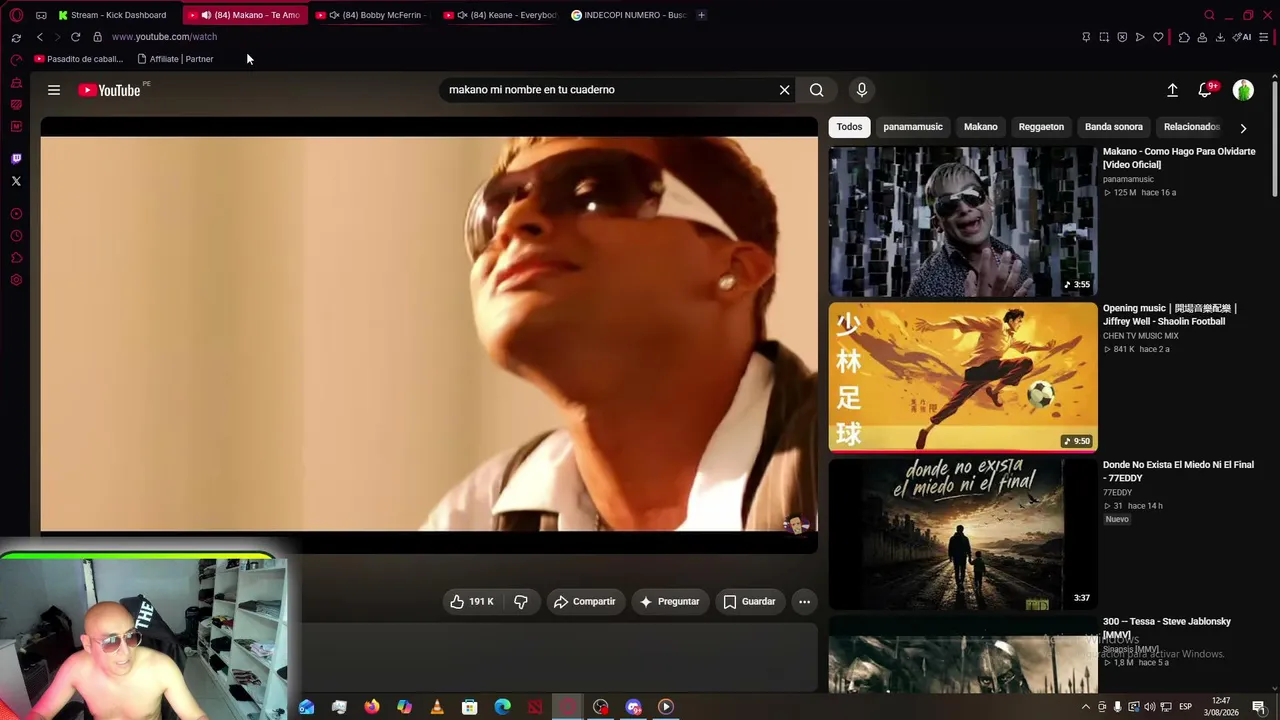The height and width of the screenshot is (720, 1280).
Task: Select the Reggaeton filter chip
Action: [x=1041, y=127]
